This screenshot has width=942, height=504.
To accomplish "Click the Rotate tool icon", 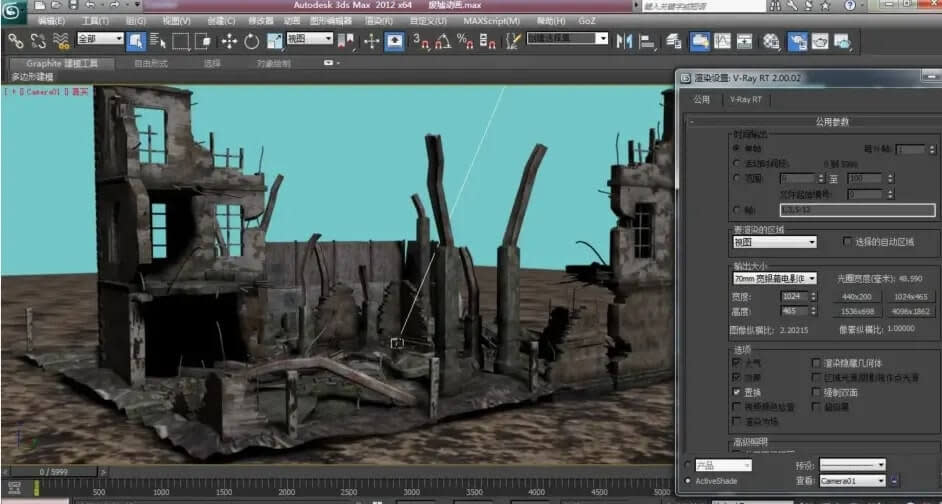I will pyautogui.click(x=251, y=41).
